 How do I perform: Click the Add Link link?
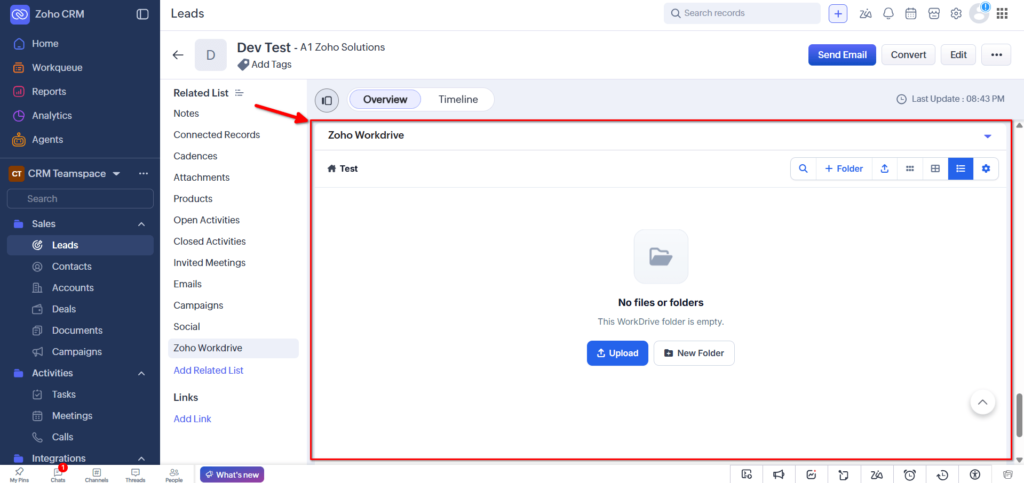192,419
